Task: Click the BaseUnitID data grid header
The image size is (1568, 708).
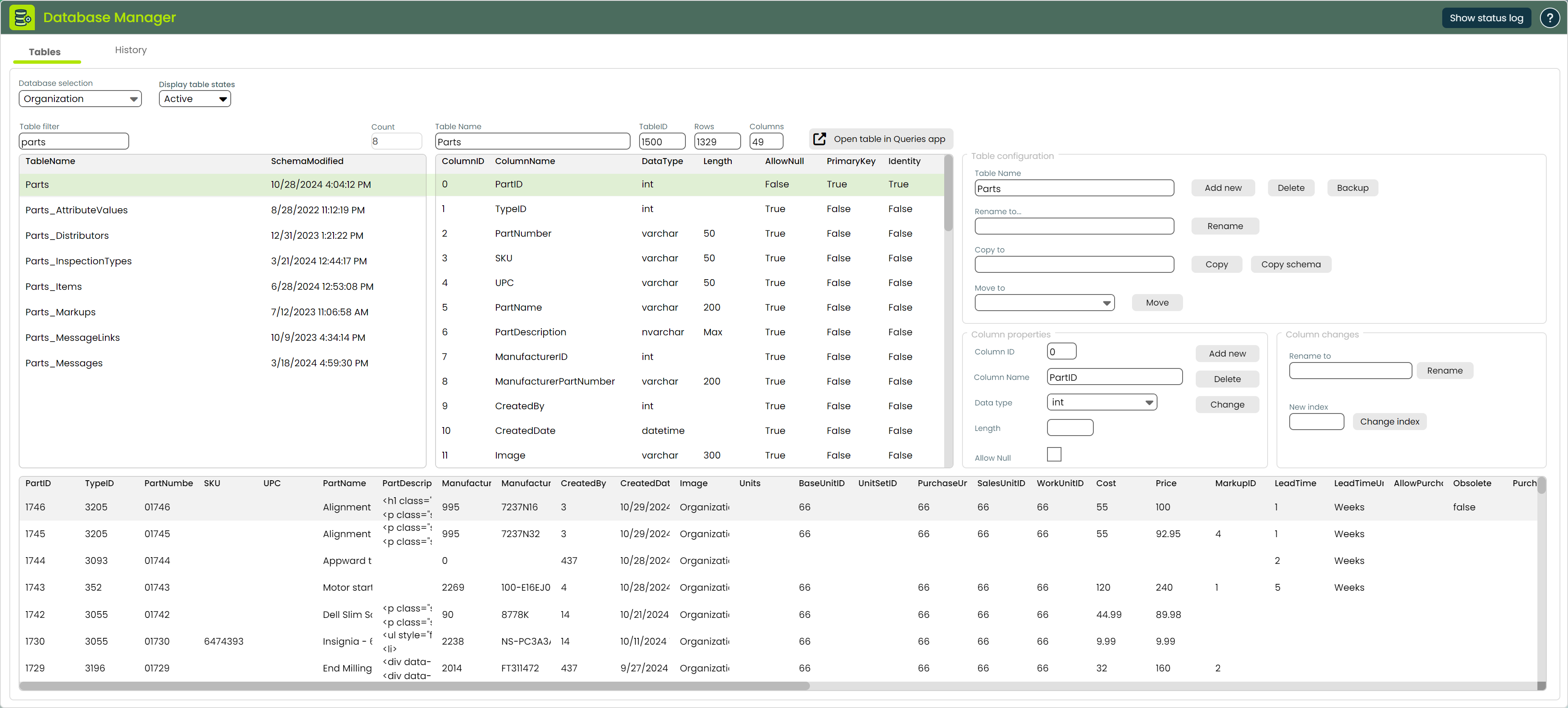Action: click(822, 483)
